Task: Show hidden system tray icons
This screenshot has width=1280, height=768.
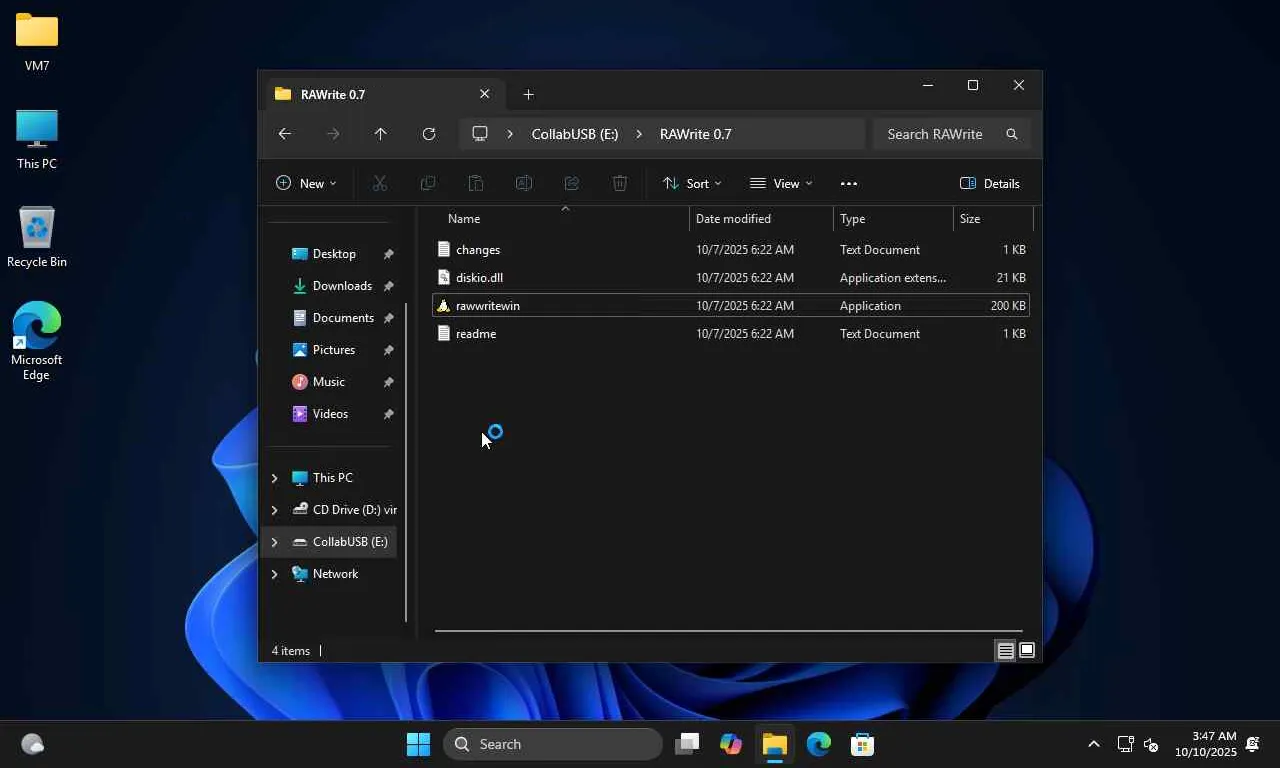Action: (x=1093, y=744)
